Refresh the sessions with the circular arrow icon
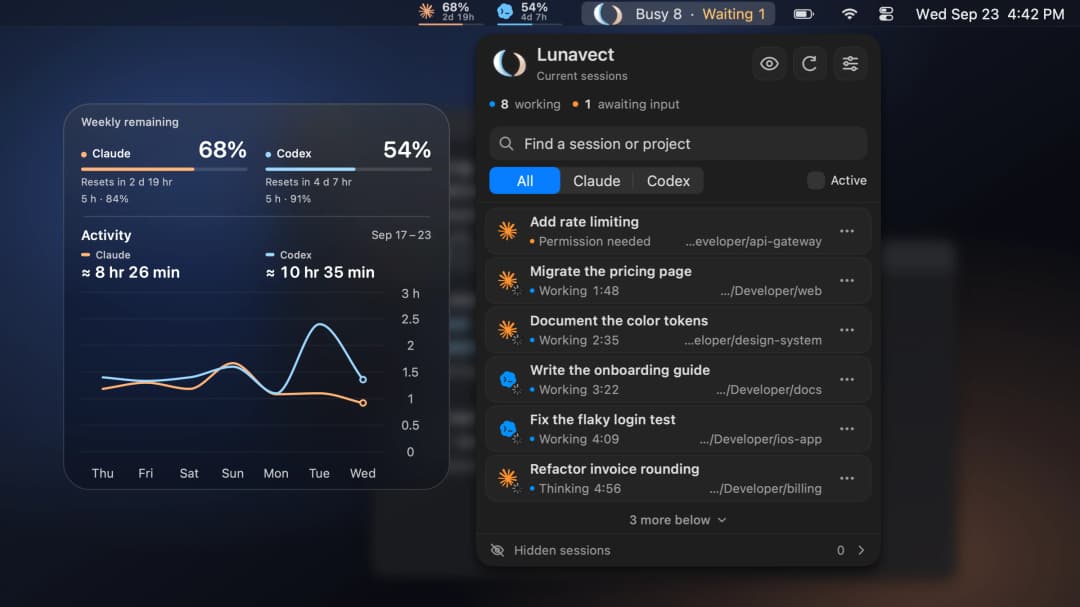 pos(809,64)
